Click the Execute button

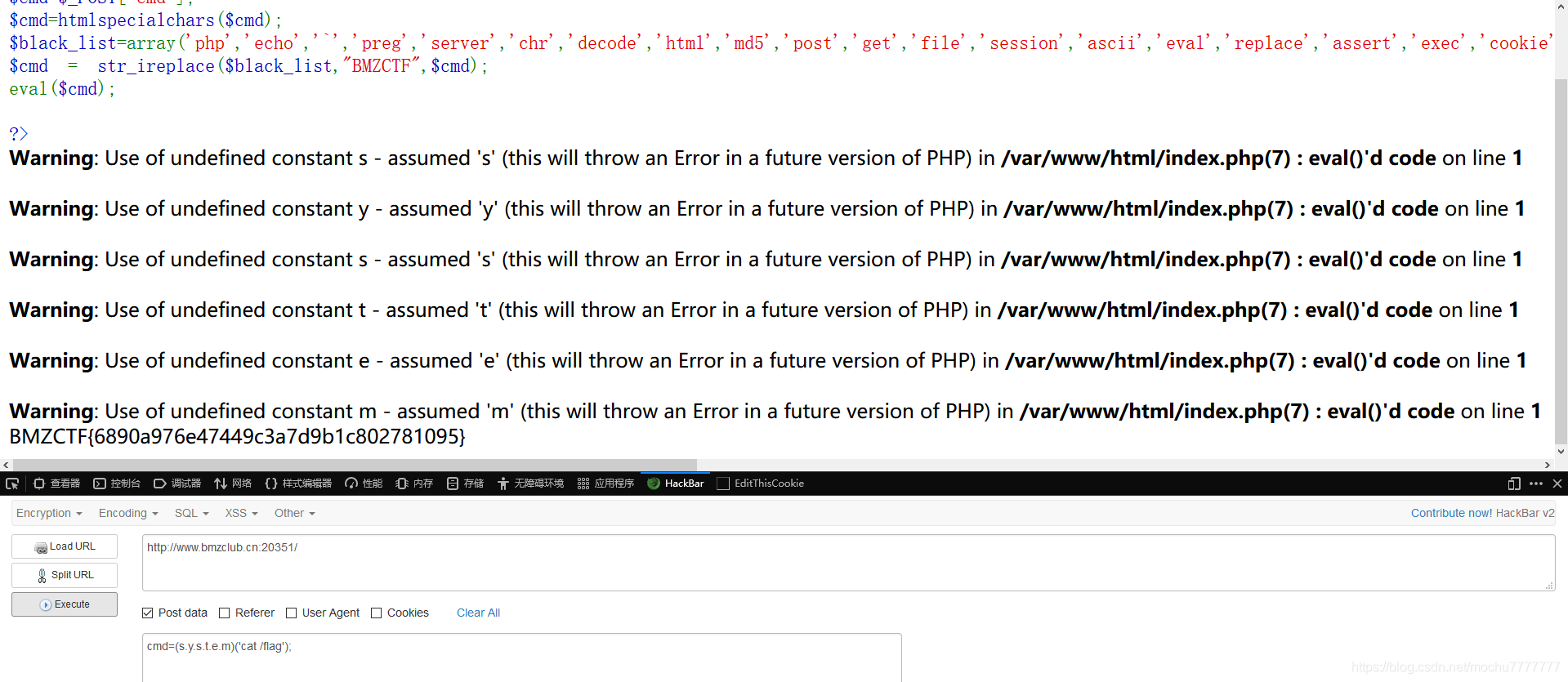point(65,604)
